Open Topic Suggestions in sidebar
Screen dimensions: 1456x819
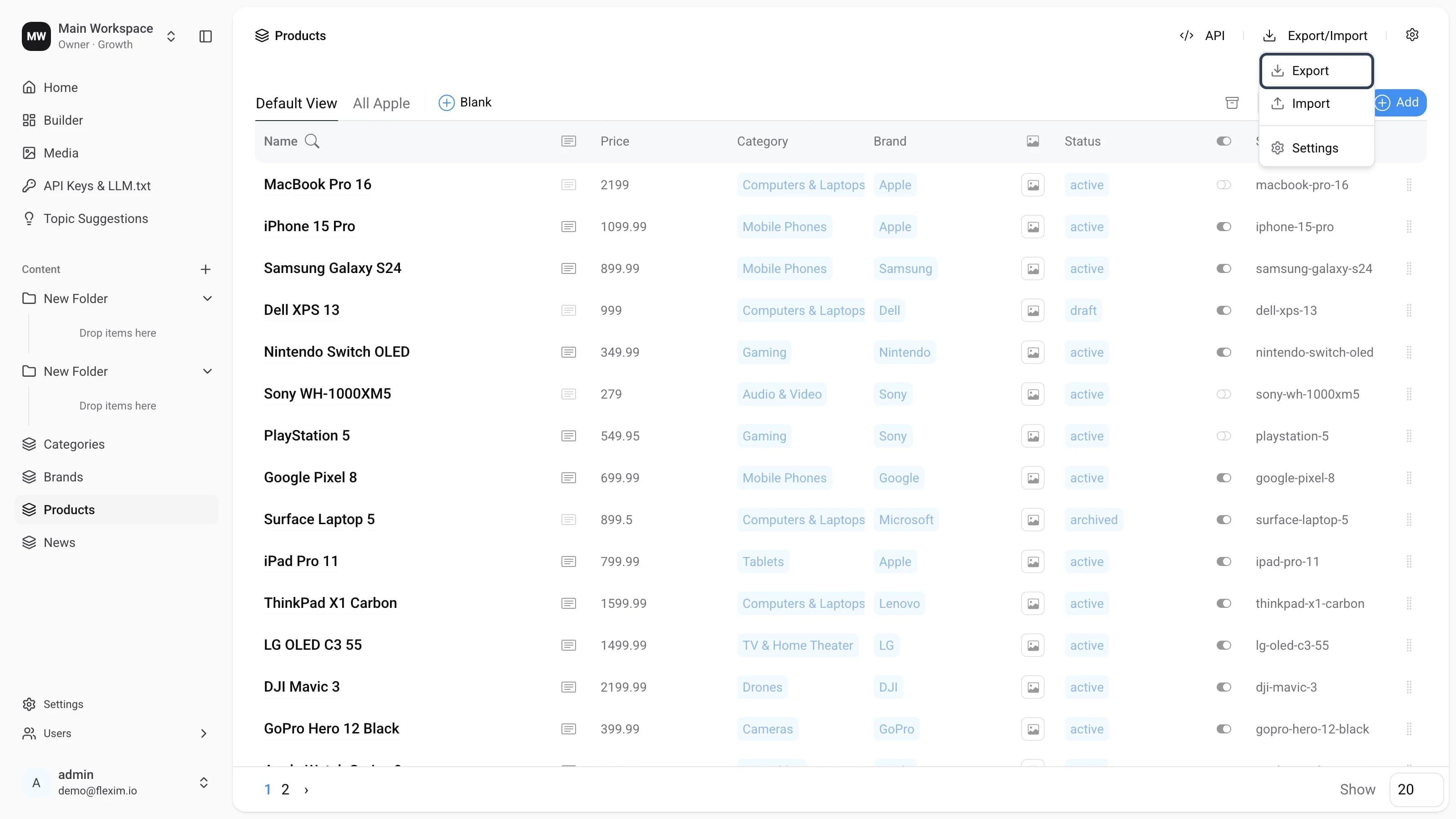point(116,219)
